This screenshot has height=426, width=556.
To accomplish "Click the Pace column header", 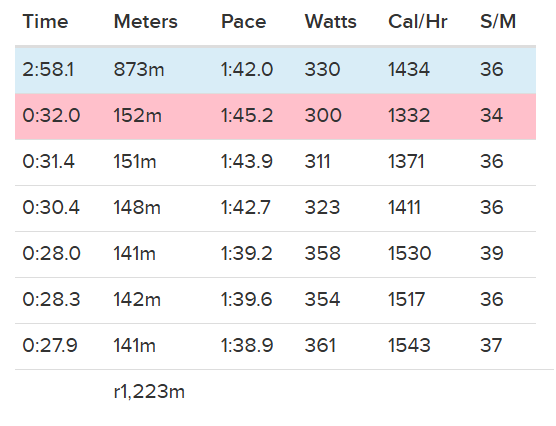I will point(244,22).
